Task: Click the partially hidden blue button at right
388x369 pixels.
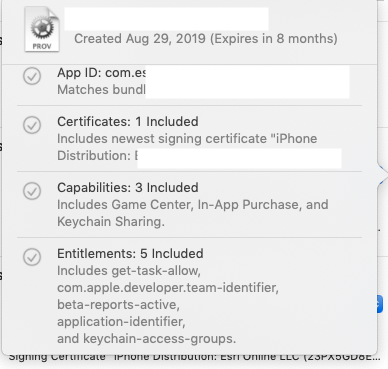Action: (380, 304)
